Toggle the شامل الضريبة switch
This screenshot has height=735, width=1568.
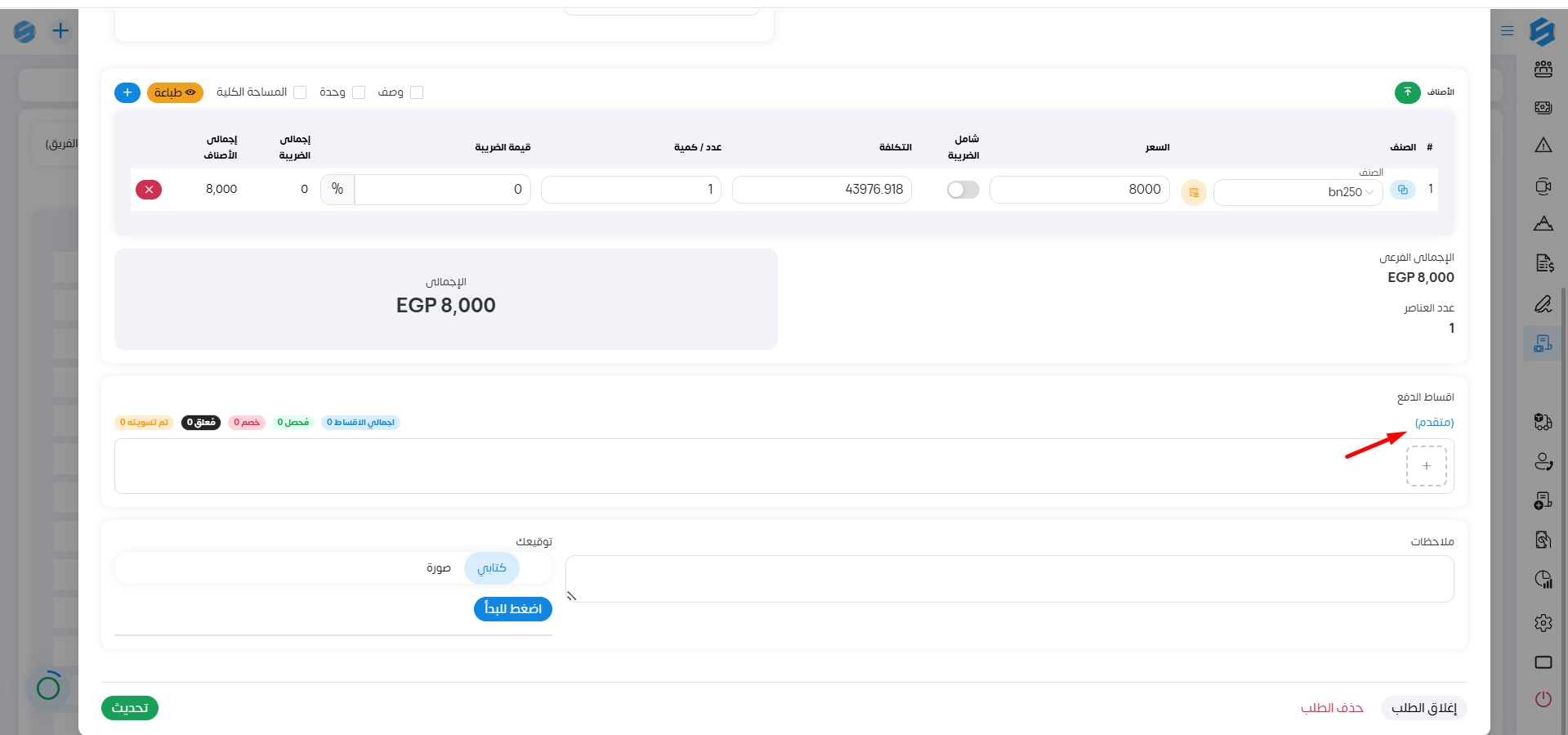[963, 190]
